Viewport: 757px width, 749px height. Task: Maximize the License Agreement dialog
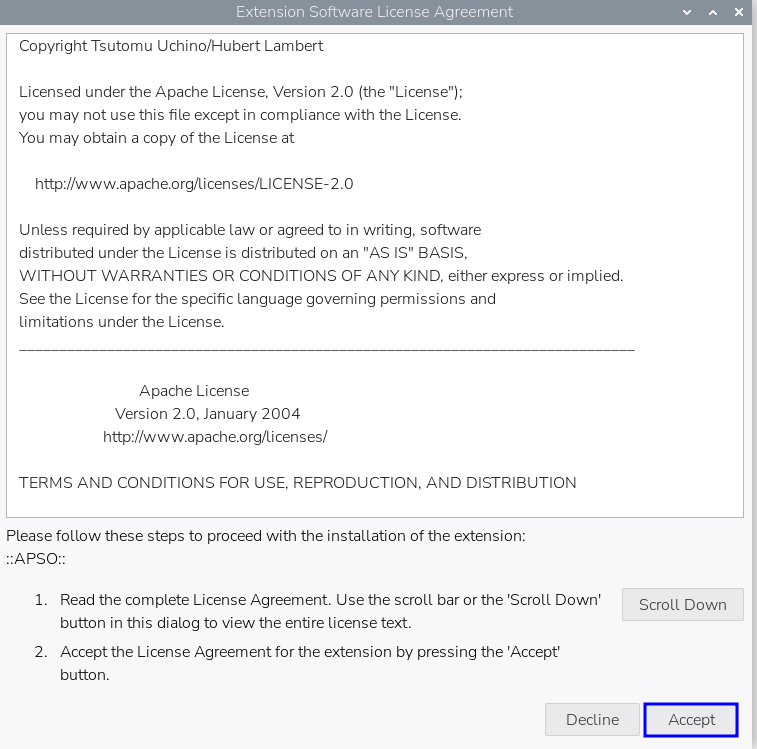point(713,13)
